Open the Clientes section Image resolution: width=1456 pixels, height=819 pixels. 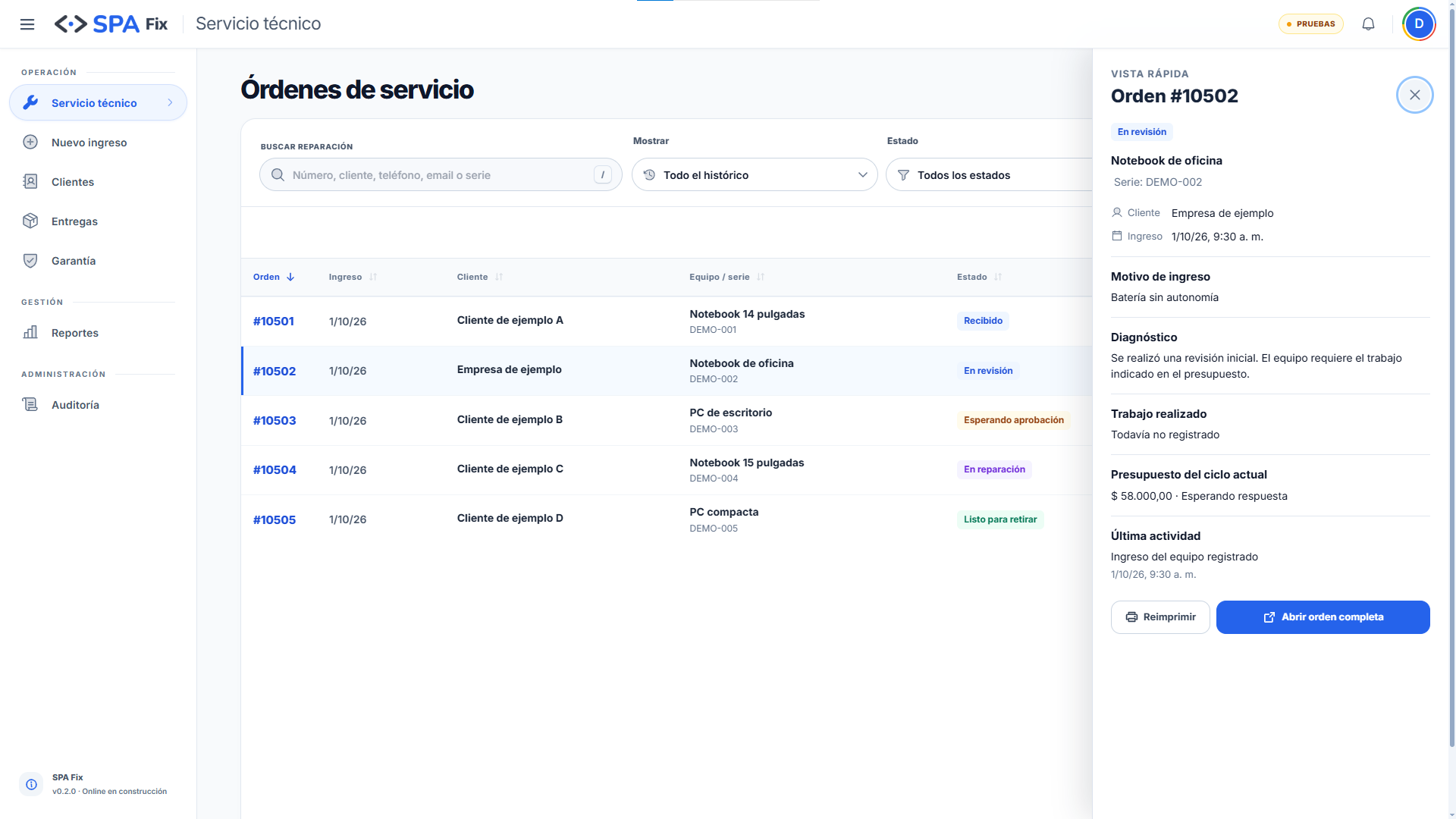pos(98,181)
